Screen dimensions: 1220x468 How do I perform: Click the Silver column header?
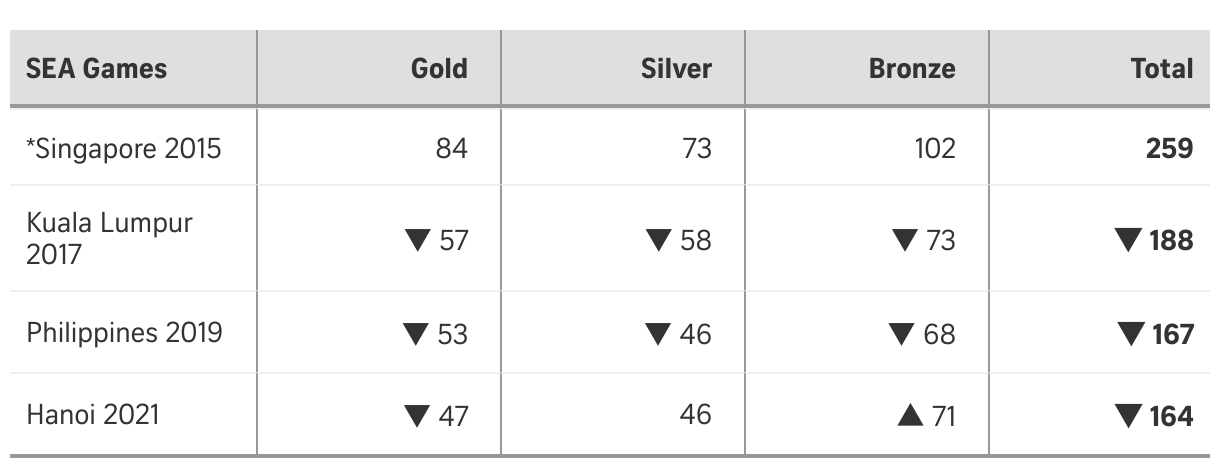point(676,68)
